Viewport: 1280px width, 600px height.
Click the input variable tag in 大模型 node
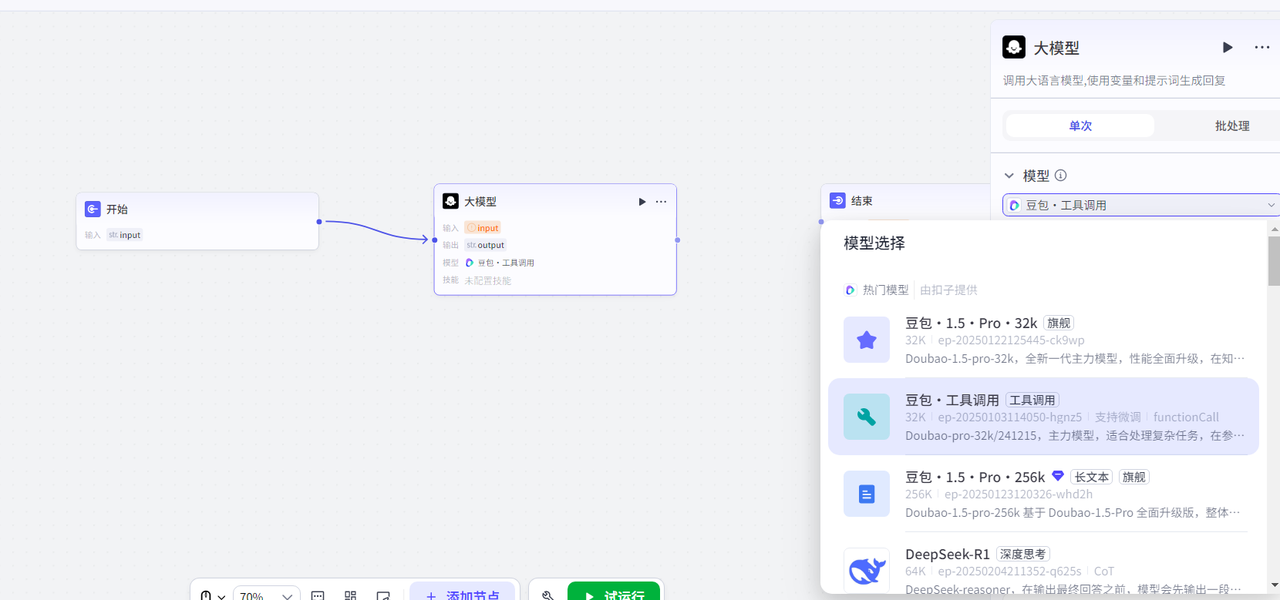[x=482, y=228]
